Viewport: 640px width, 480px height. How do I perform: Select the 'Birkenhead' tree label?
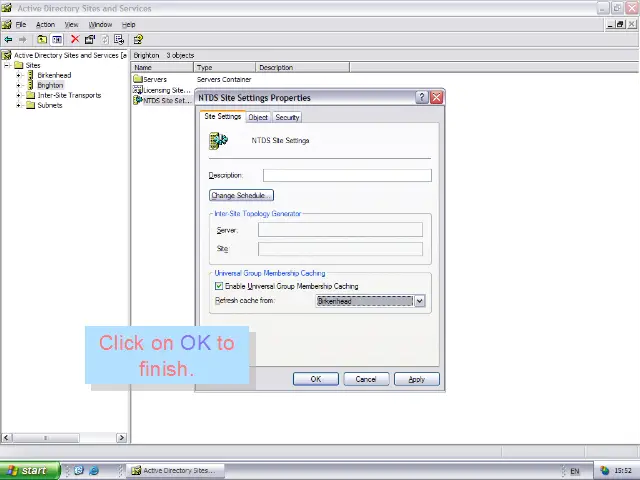coord(54,75)
